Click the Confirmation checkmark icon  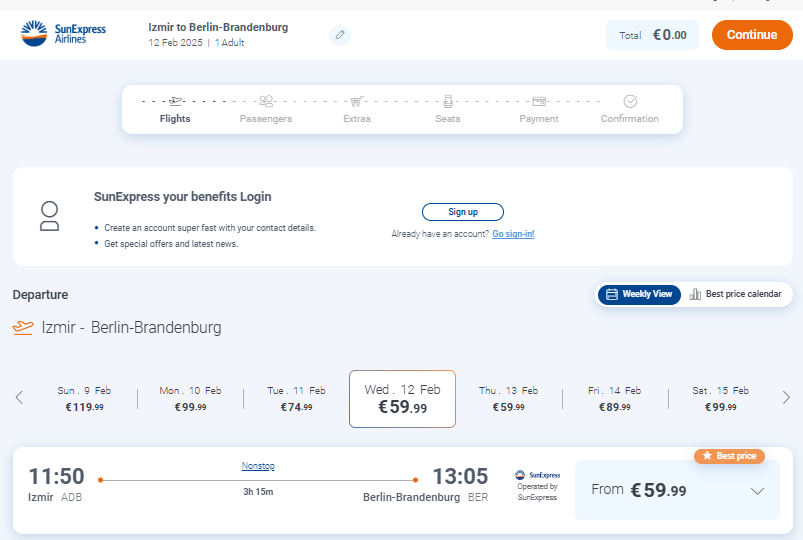click(x=630, y=101)
